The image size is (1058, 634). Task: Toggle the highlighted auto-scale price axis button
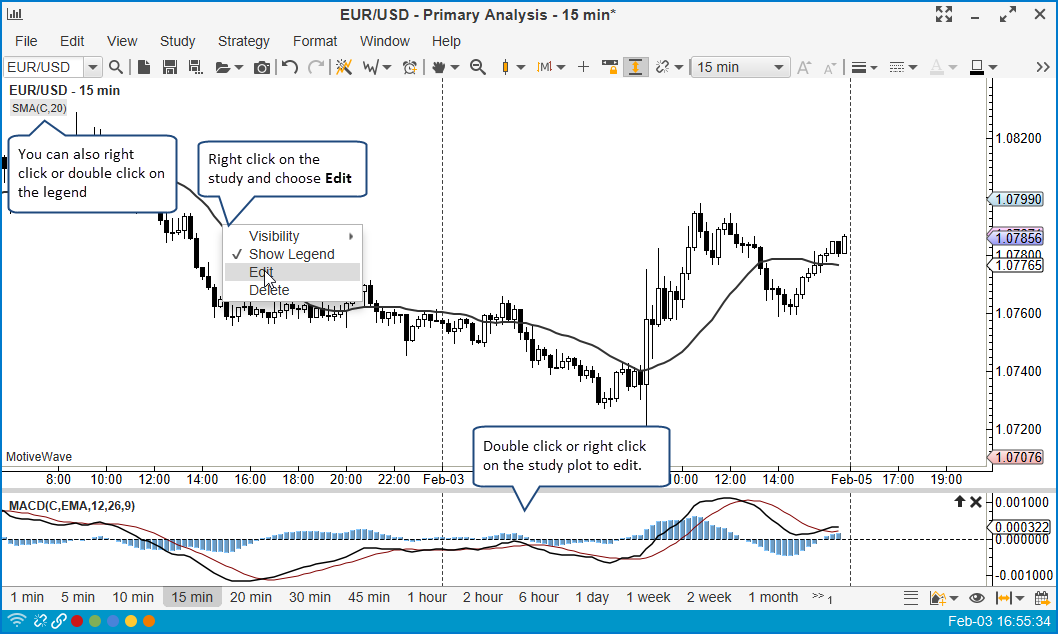[x=635, y=67]
